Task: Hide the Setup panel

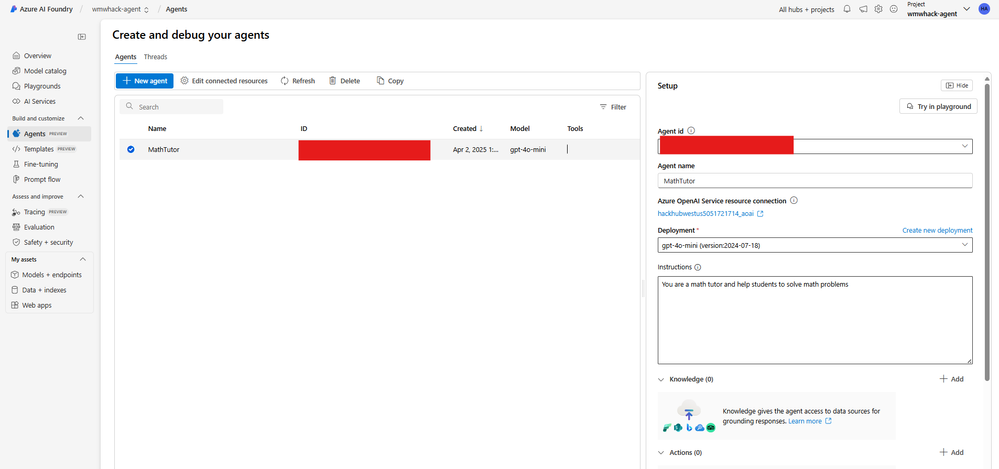Action: pos(956,85)
